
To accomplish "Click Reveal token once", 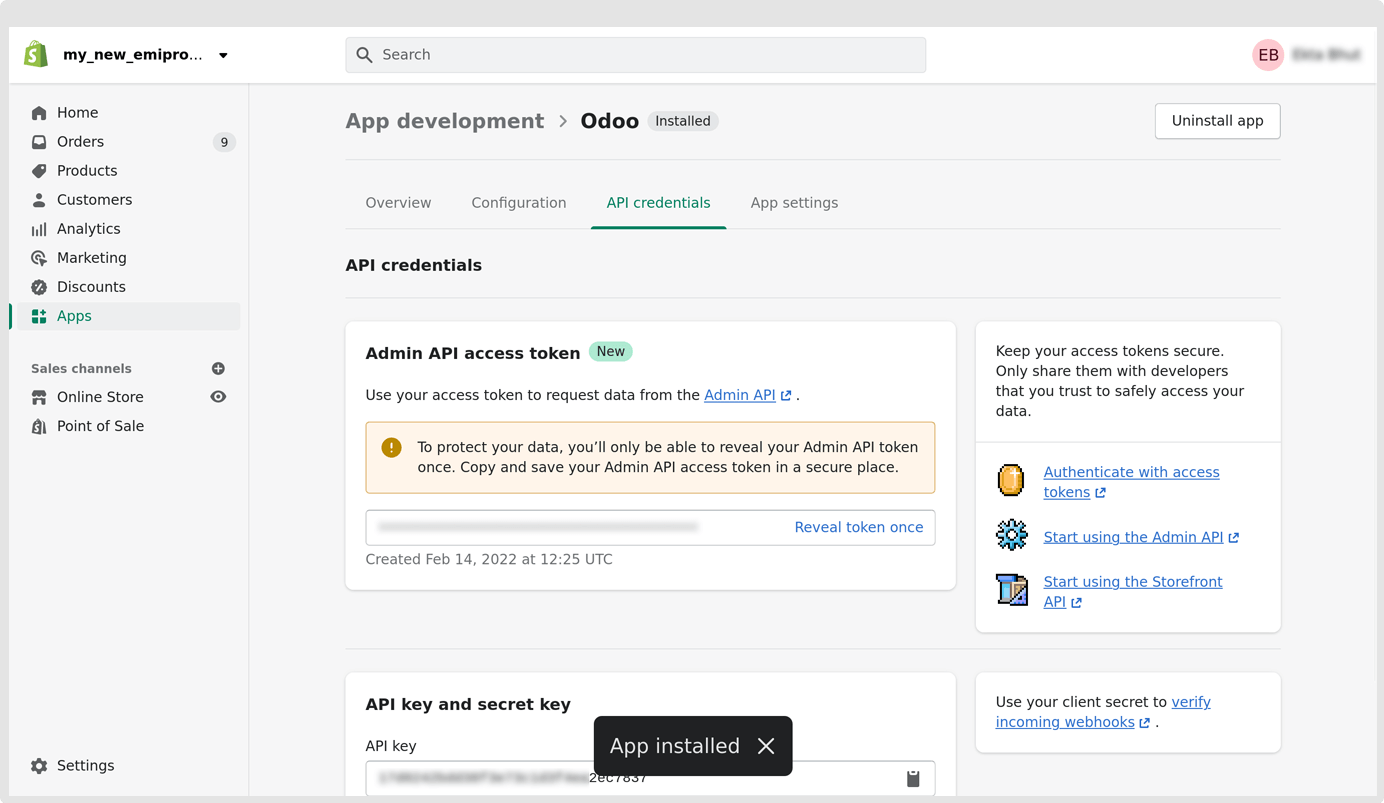I will [858, 528].
